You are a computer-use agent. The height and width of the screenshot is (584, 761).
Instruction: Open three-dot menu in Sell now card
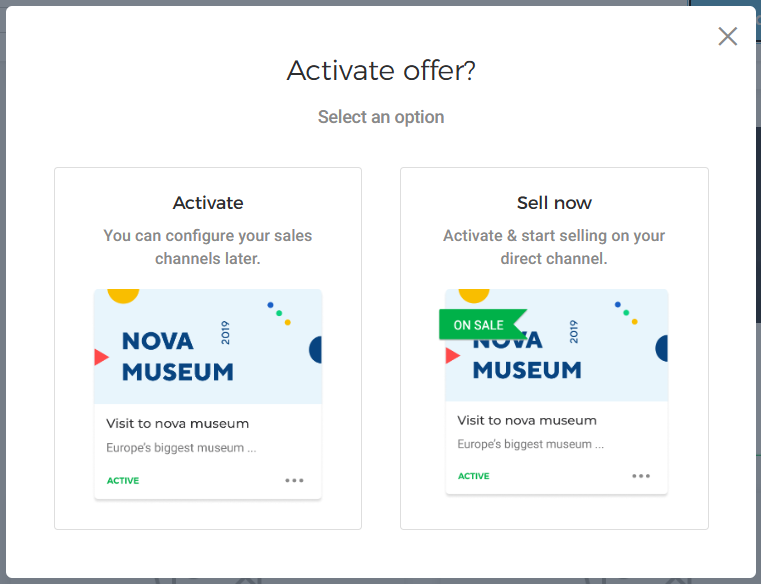pyautogui.click(x=641, y=476)
